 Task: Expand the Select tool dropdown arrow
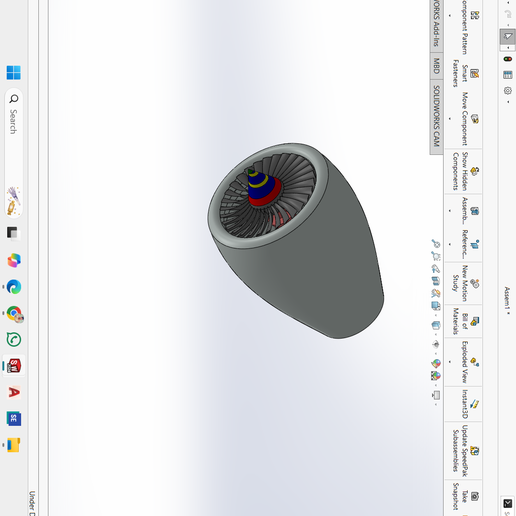pos(508,48)
